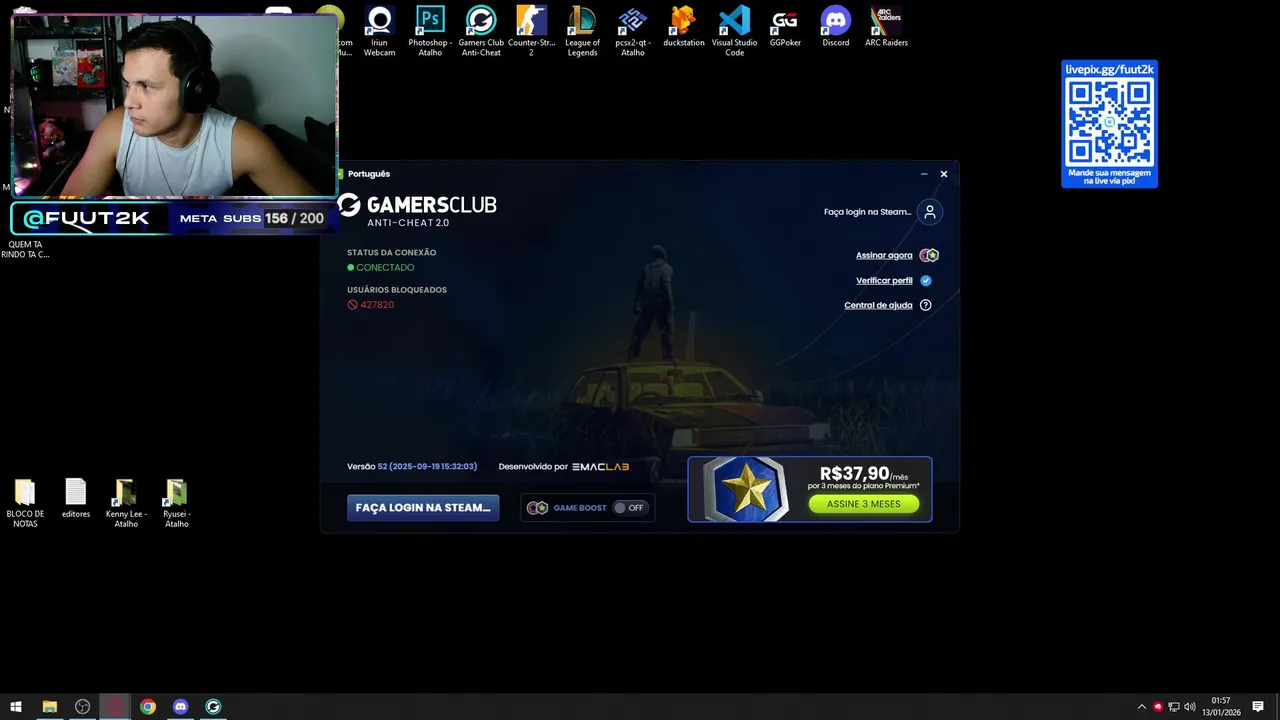Image resolution: width=1280 pixels, height=720 pixels.
Task: Click the version 52 build text
Action: pyautogui.click(x=427, y=467)
